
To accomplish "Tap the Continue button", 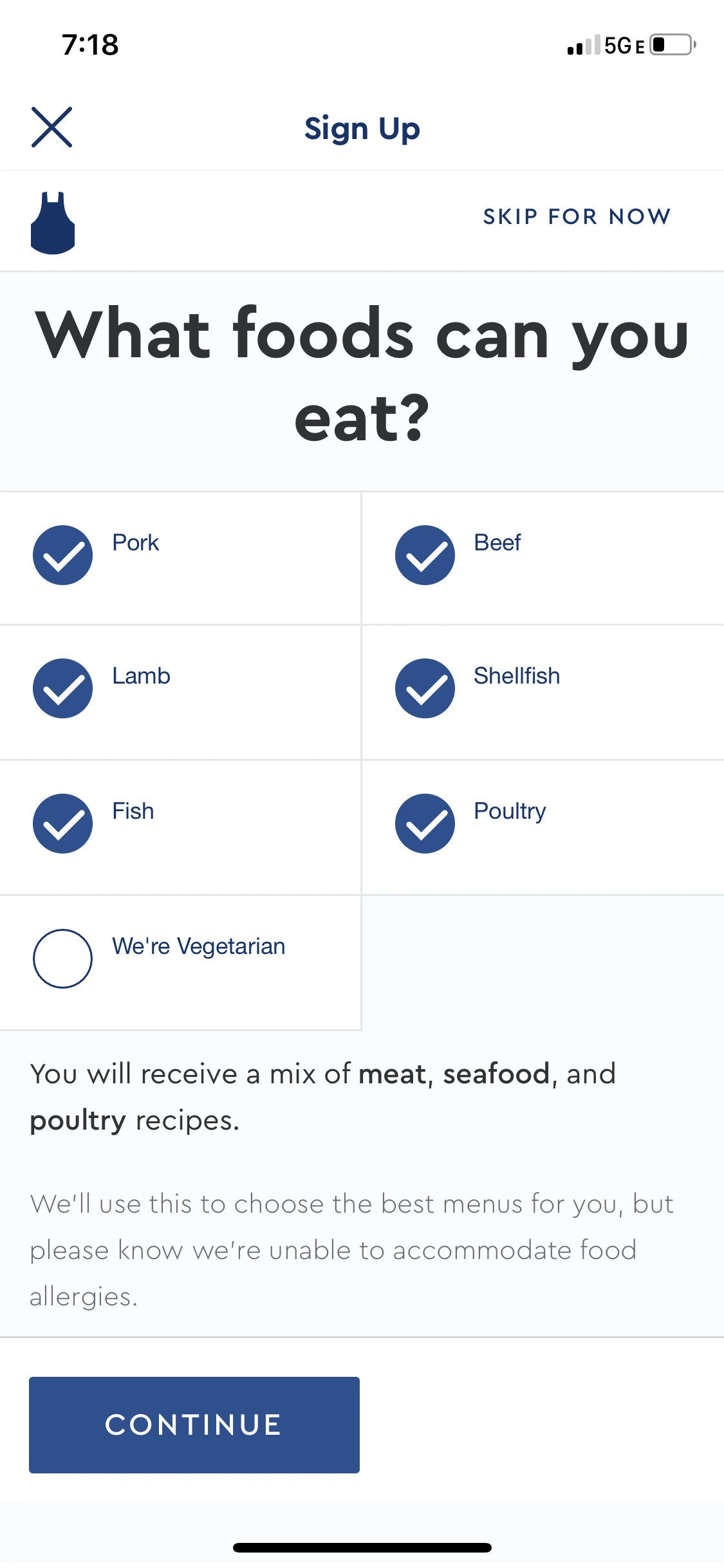I will coord(194,1424).
